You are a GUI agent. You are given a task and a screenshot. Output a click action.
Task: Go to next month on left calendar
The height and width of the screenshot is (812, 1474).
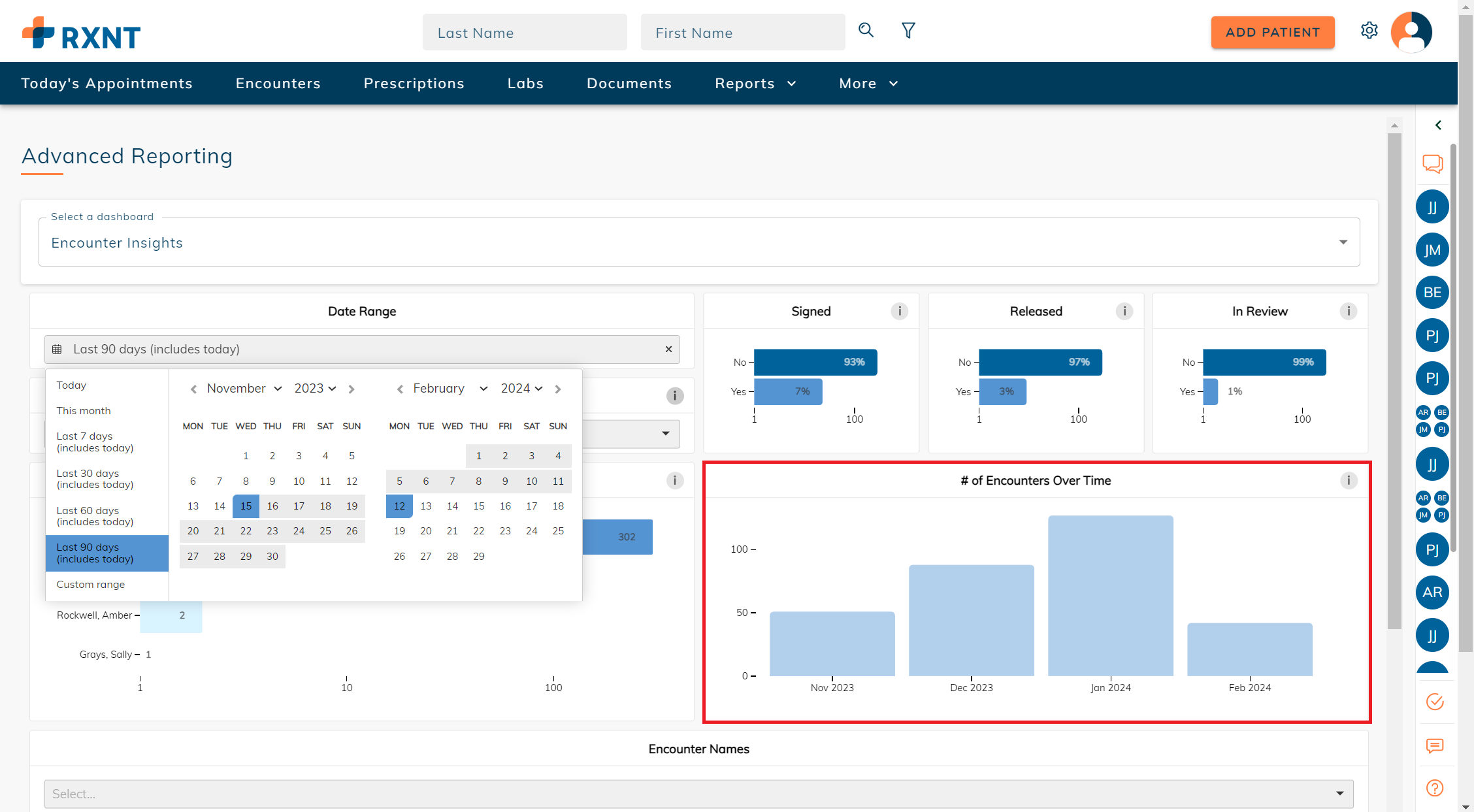[x=352, y=389]
